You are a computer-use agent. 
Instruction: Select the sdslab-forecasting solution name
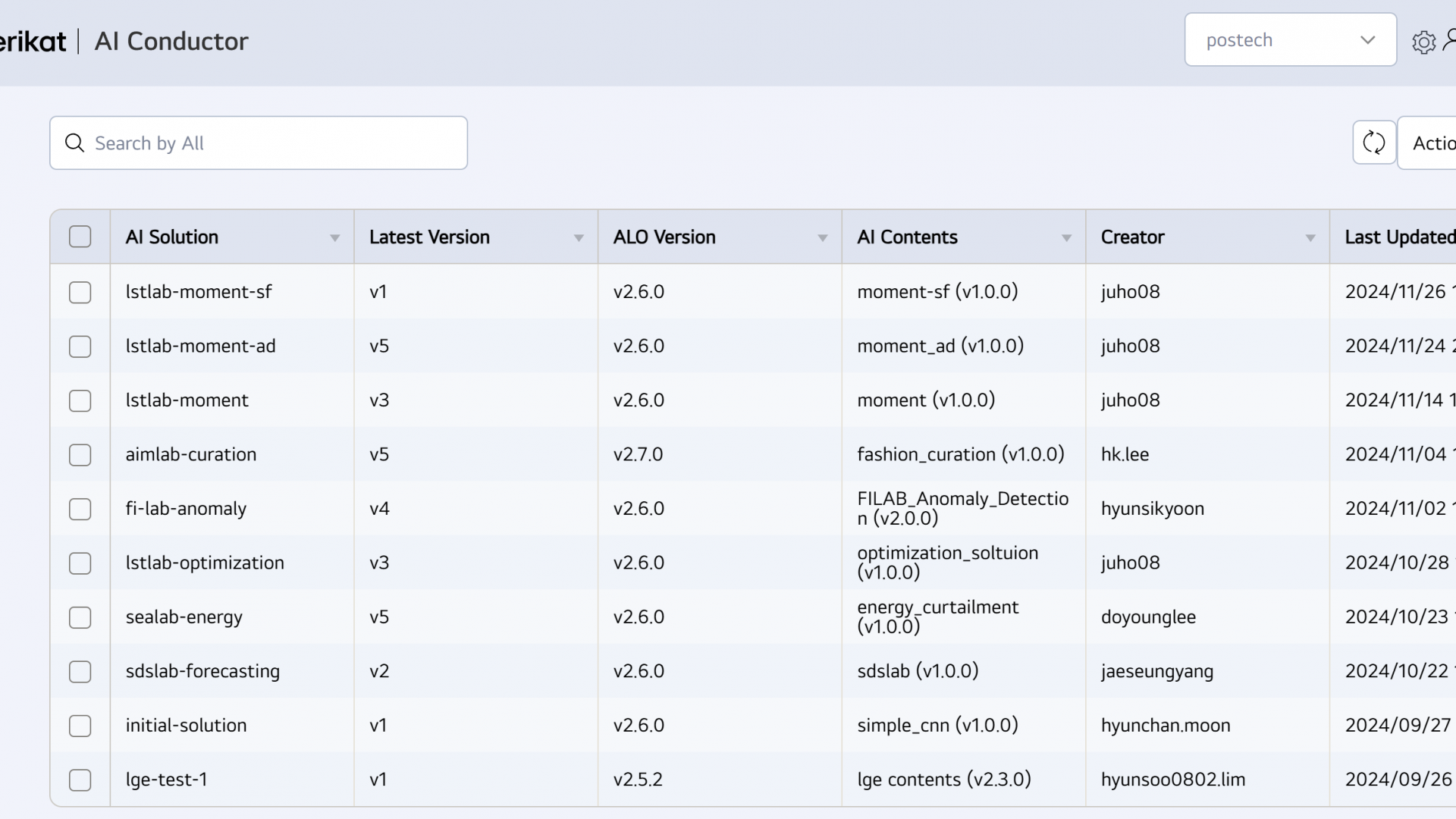(x=202, y=671)
